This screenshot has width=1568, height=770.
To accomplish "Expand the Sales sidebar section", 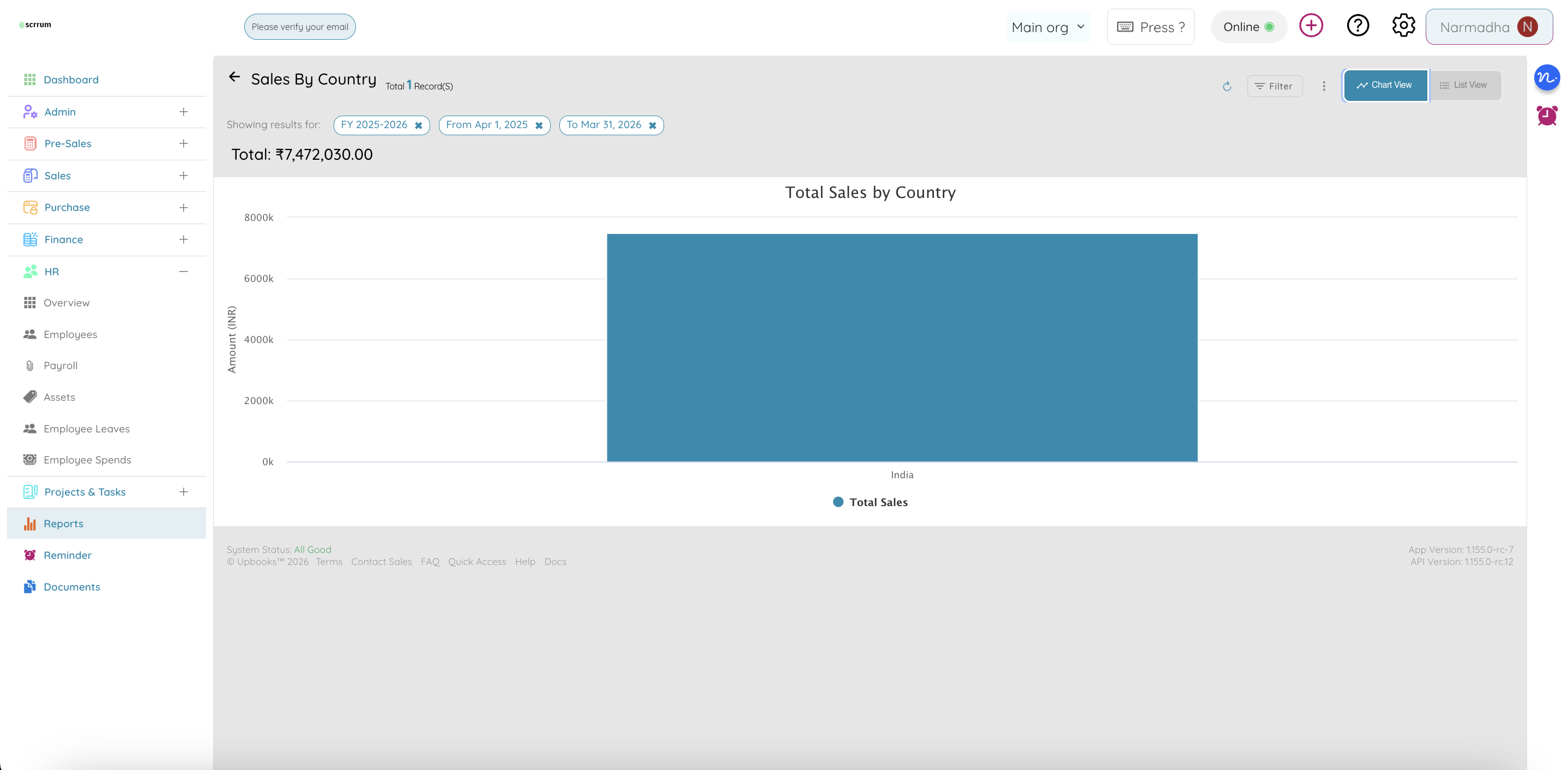I will (183, 175).
